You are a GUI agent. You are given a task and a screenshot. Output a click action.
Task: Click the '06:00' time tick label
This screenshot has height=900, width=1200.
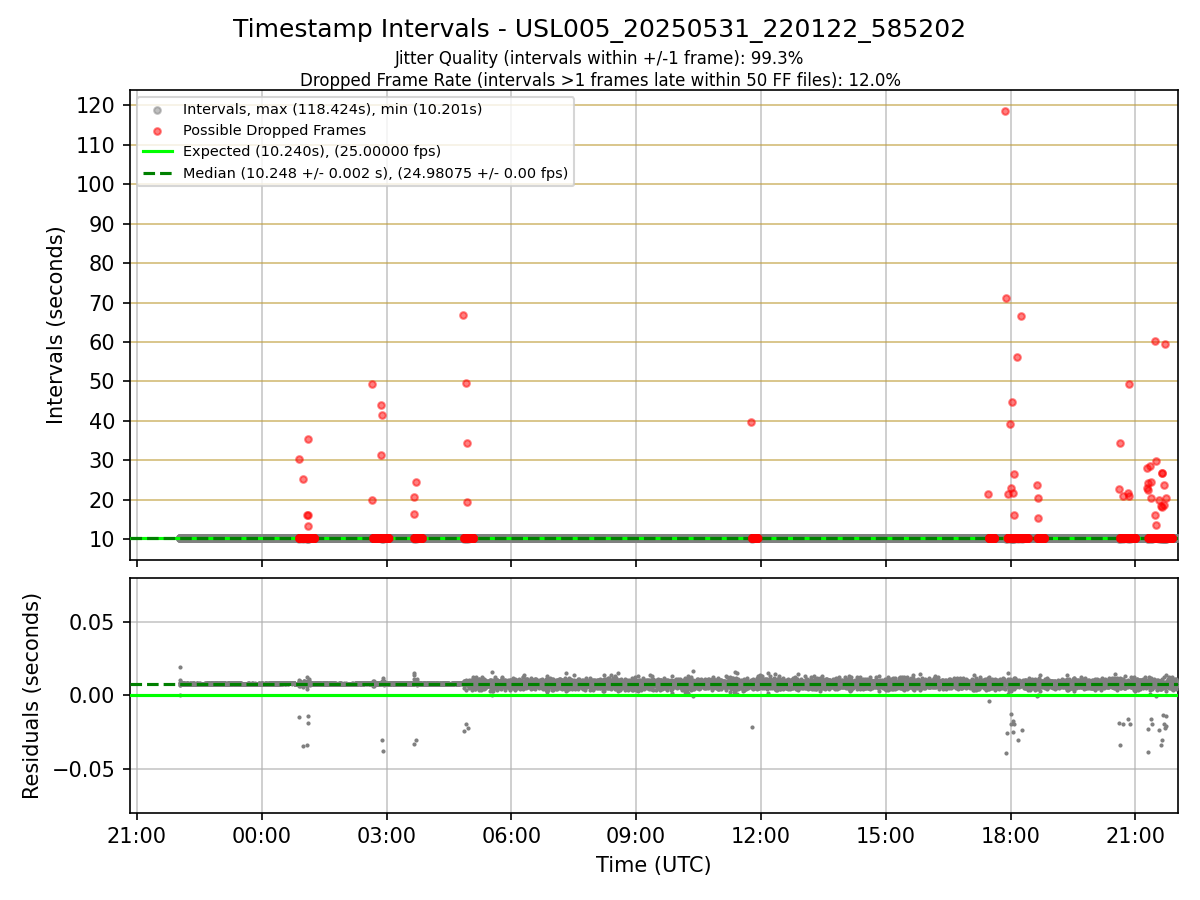click(511, 835)
